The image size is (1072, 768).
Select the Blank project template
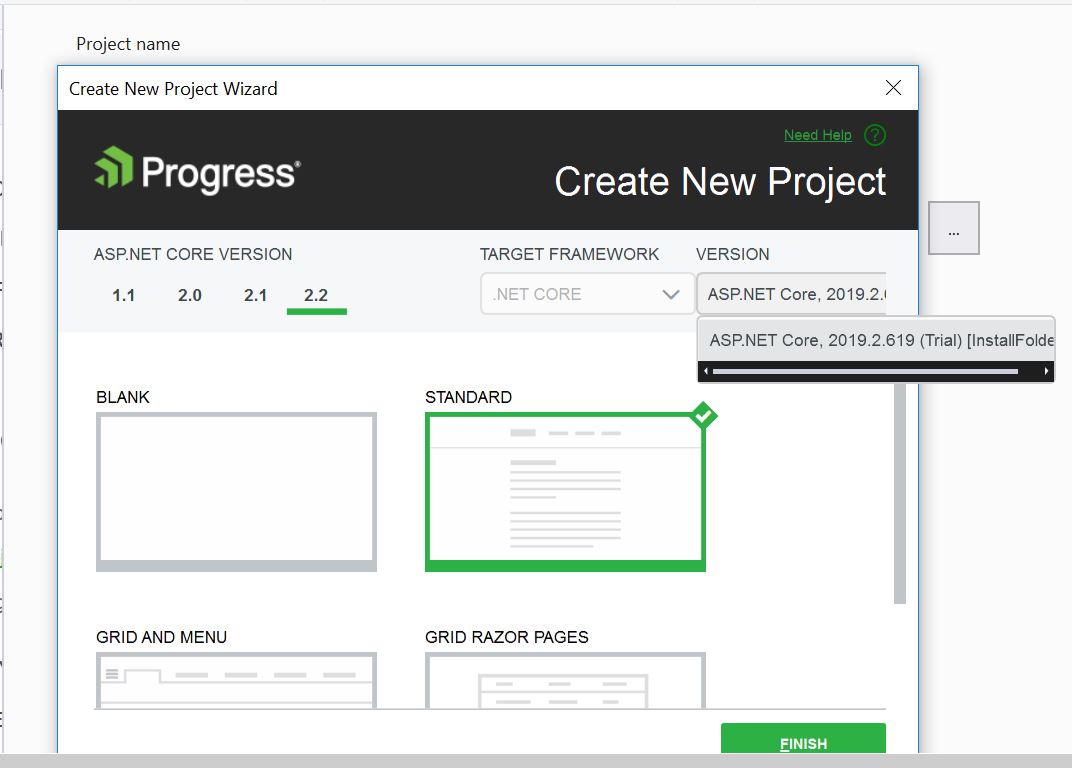tap(237, 492)
